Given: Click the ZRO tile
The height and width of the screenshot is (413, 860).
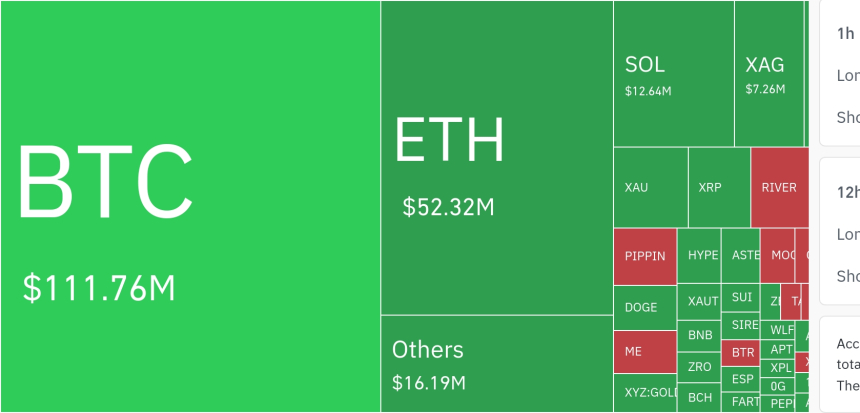Looking at the screenshot, I should [699, 367].
